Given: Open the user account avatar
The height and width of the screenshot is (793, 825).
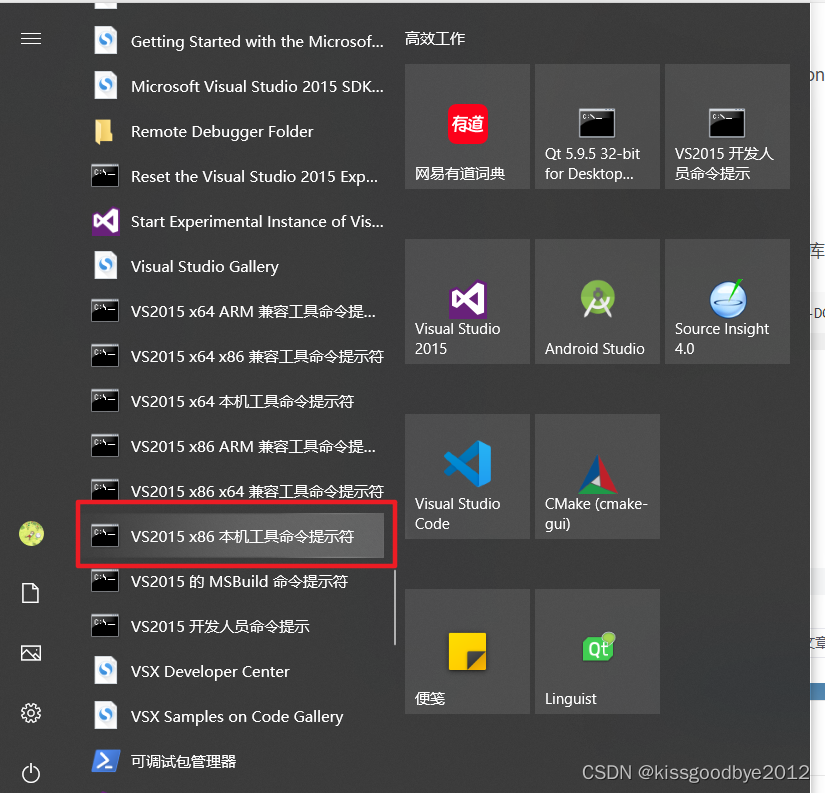Looking at the screenshot, I should tap(32, 534).
